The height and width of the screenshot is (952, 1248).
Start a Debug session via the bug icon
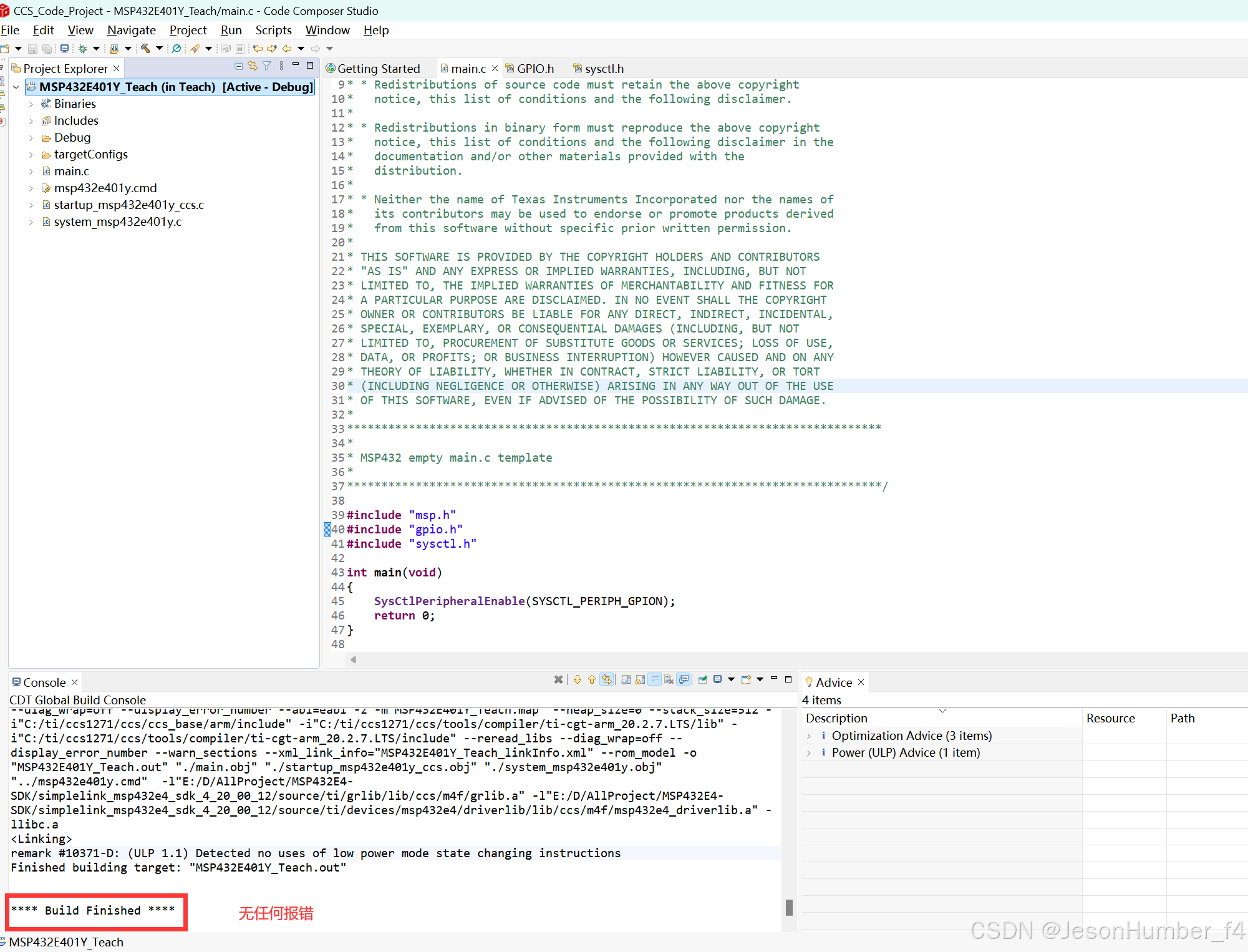coord(82,49)
